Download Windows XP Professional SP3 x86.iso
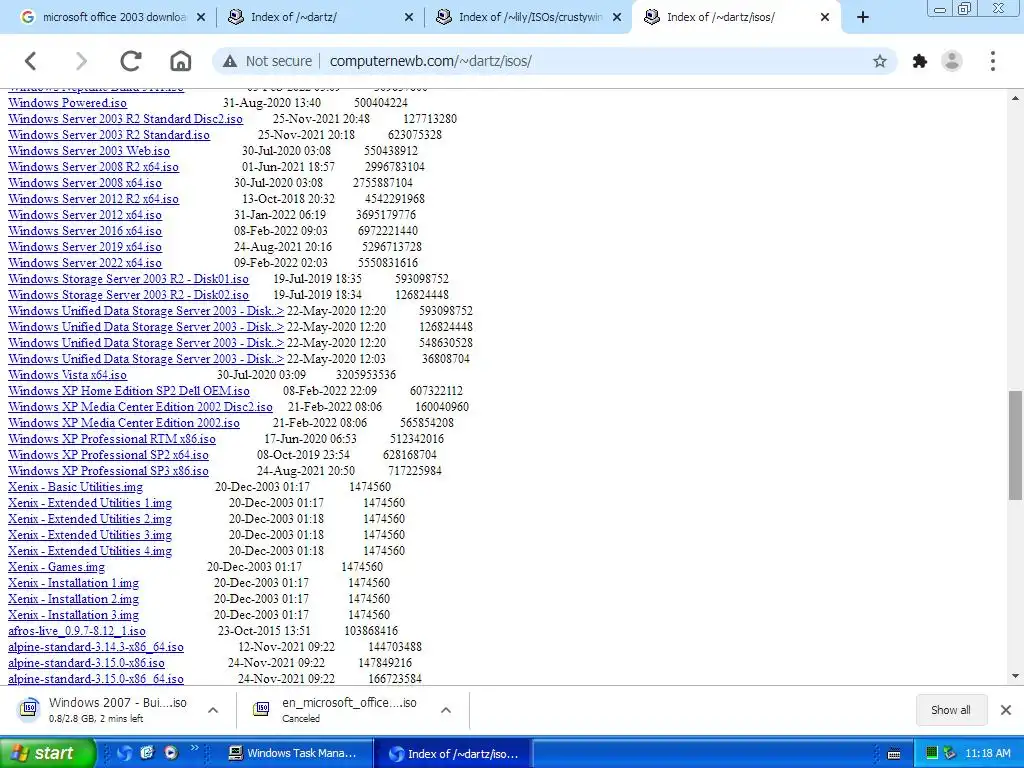This screenshot has height=768, width=1024. point(108,471)
